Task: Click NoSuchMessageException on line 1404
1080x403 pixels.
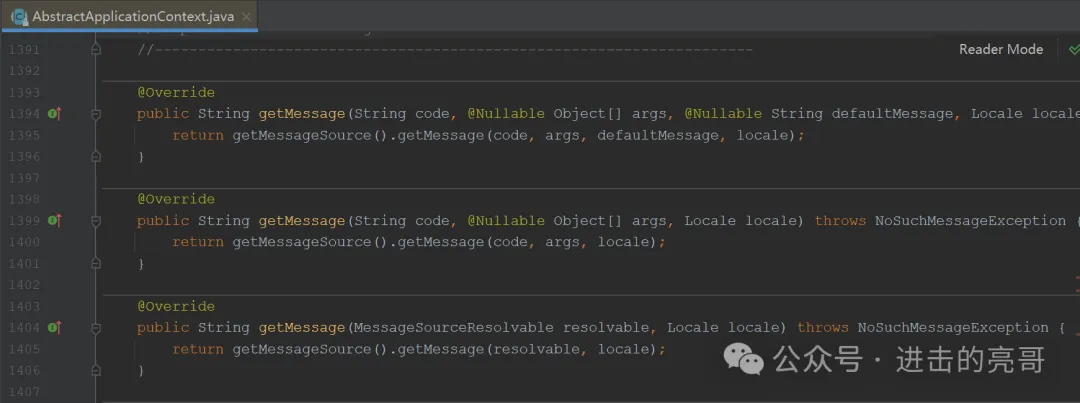Action: (x=953, y=327)
